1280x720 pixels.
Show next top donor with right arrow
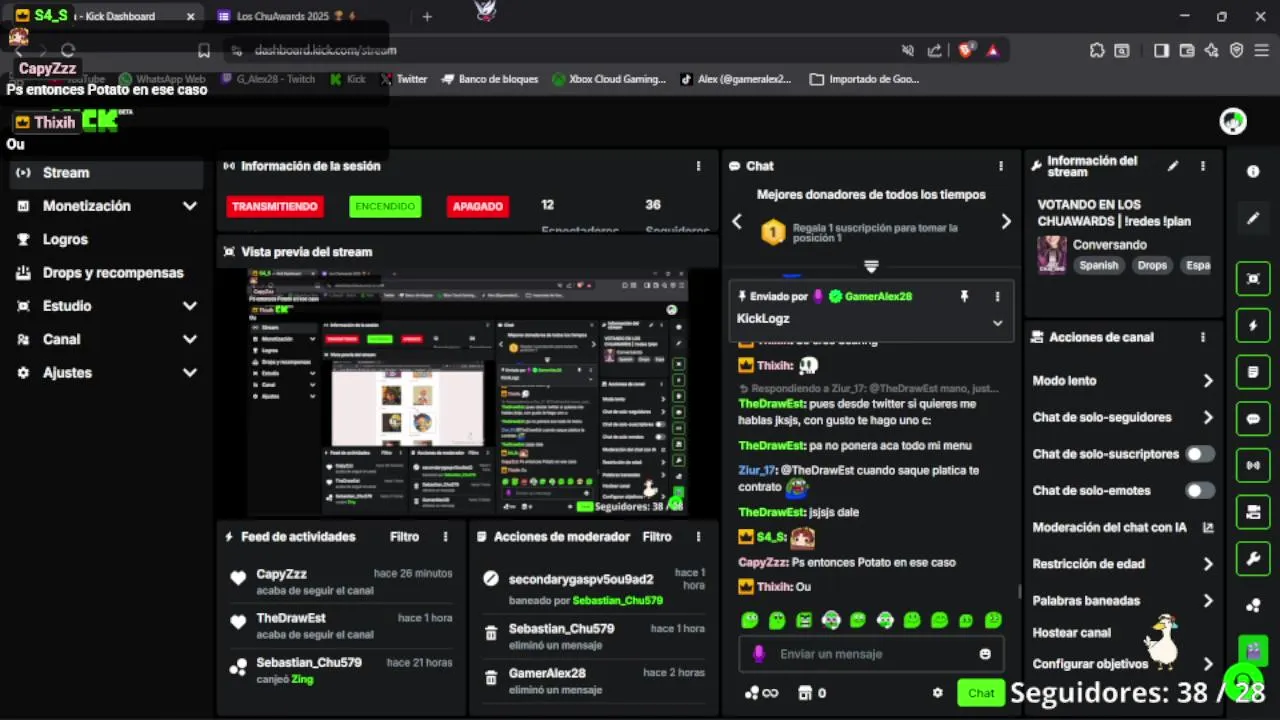click(1006, 222)
